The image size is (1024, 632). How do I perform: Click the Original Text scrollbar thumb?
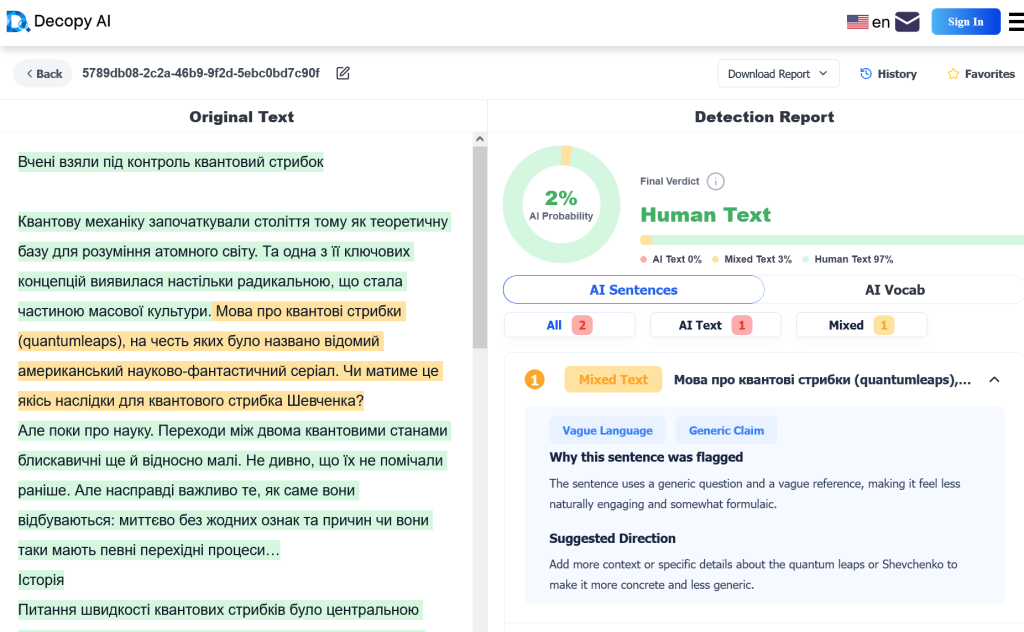(480, 247)
